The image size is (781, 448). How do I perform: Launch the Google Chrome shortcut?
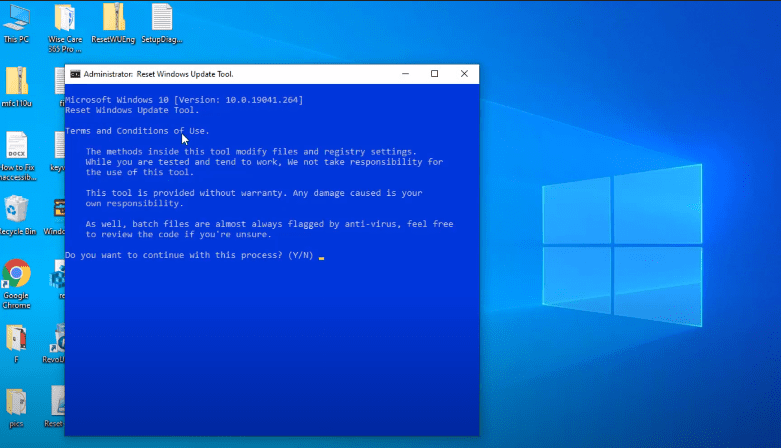coord(16,284)
